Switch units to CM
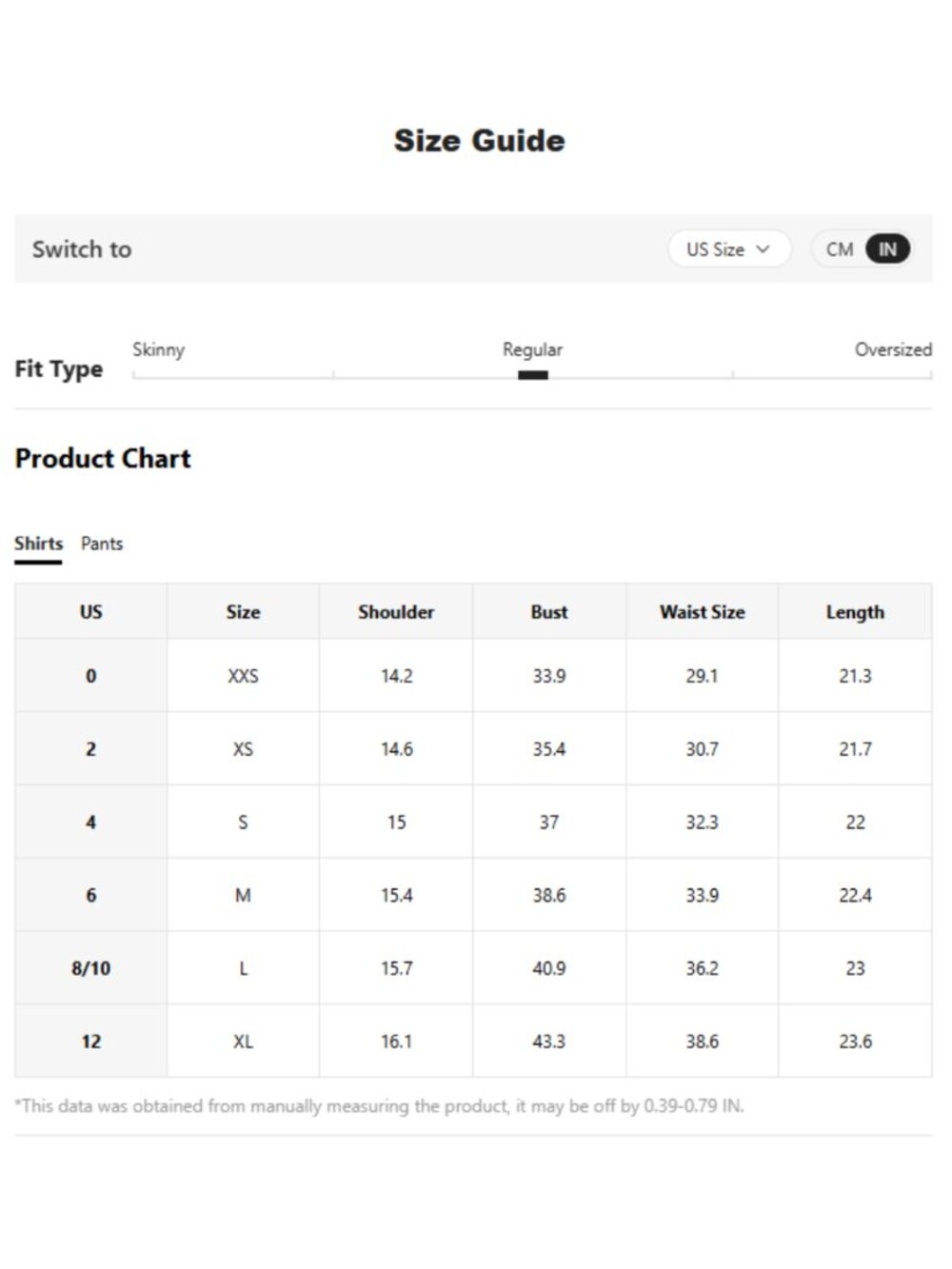Image resolution: width=952 pixels, height=1269 pixels. click(x=840, y=249)
